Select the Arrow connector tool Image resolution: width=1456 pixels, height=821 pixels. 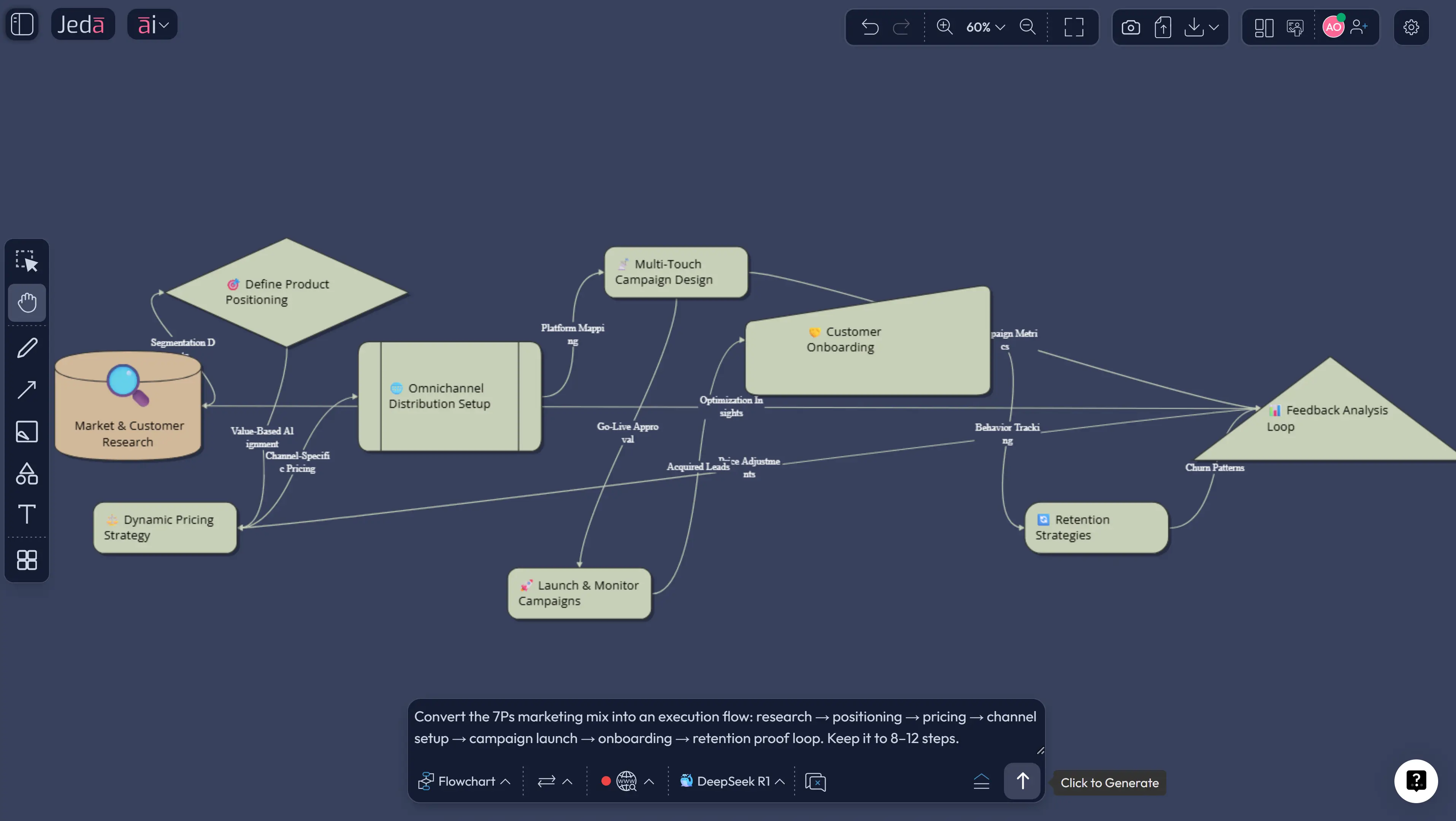27,389
